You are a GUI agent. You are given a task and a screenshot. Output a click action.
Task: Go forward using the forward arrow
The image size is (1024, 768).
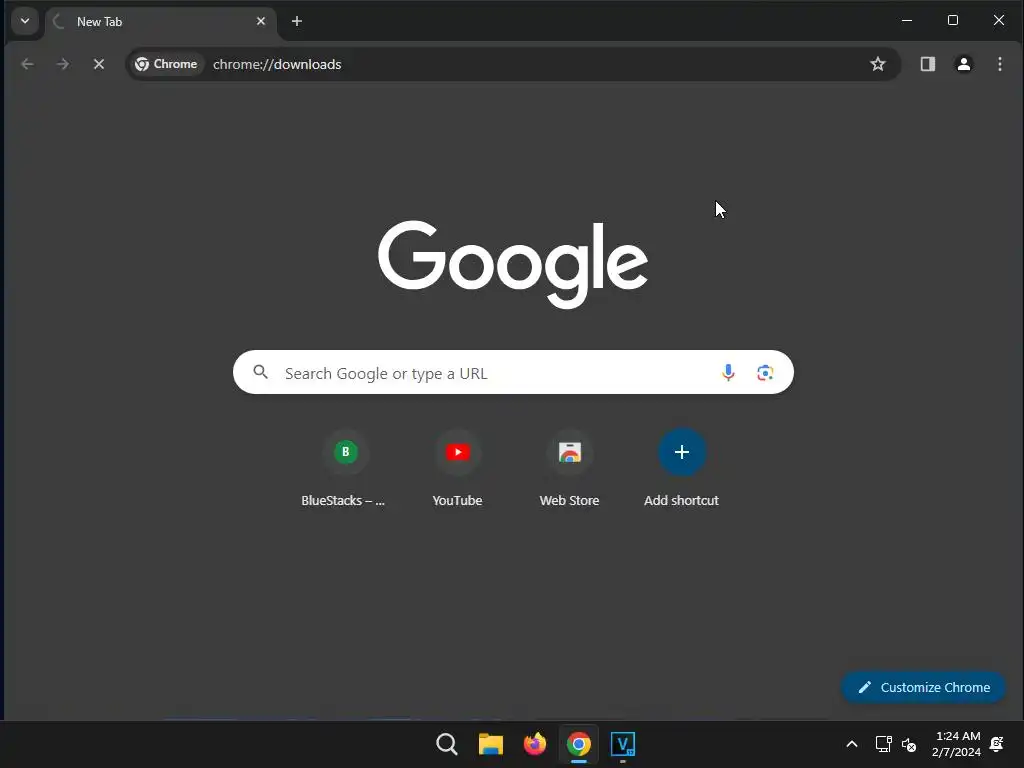coord(63,64)
